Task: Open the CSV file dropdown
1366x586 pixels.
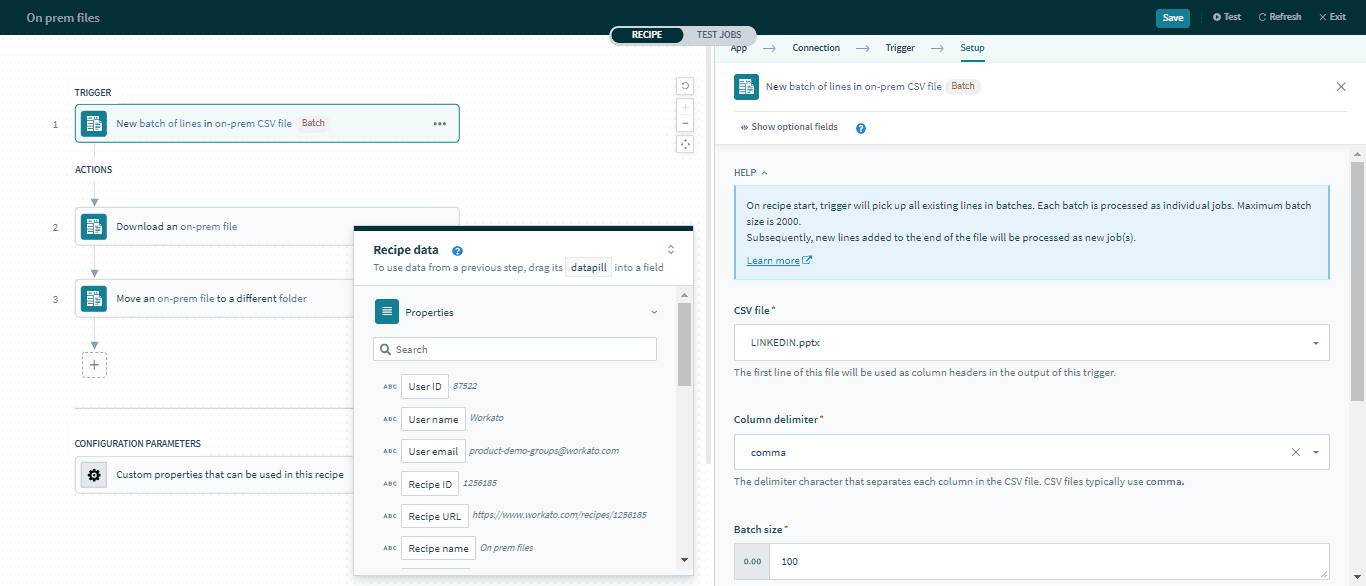Action: [x=1315, y=343]
